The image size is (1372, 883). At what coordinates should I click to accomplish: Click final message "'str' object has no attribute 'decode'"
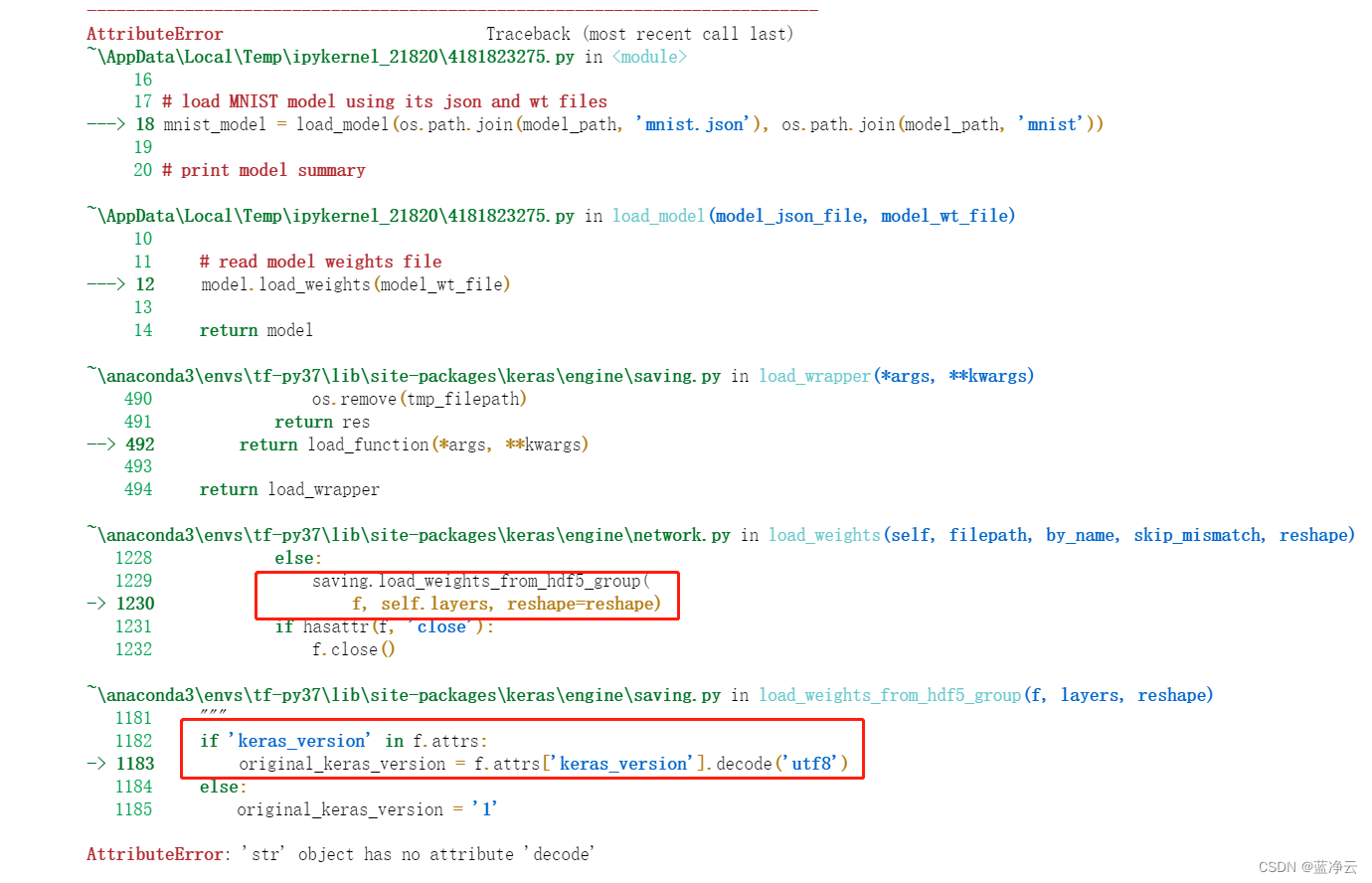tap(418, 854)
